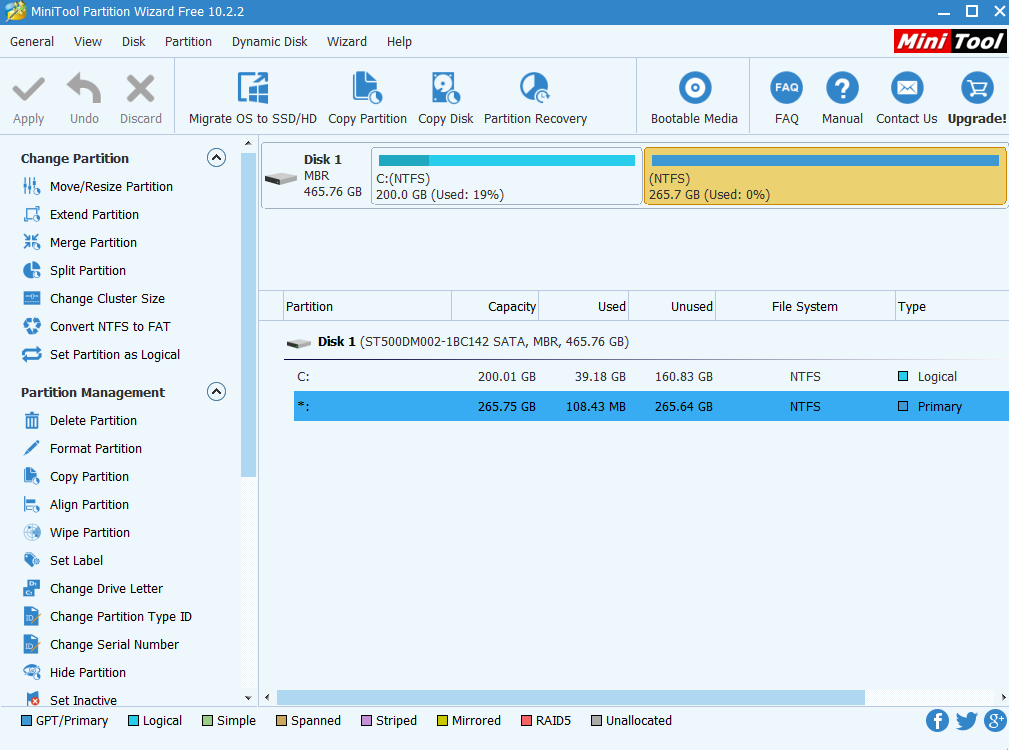Choose Extend Partition action
The height and width of the screenshot is (750, 1009).
click(x=81, y=215)
